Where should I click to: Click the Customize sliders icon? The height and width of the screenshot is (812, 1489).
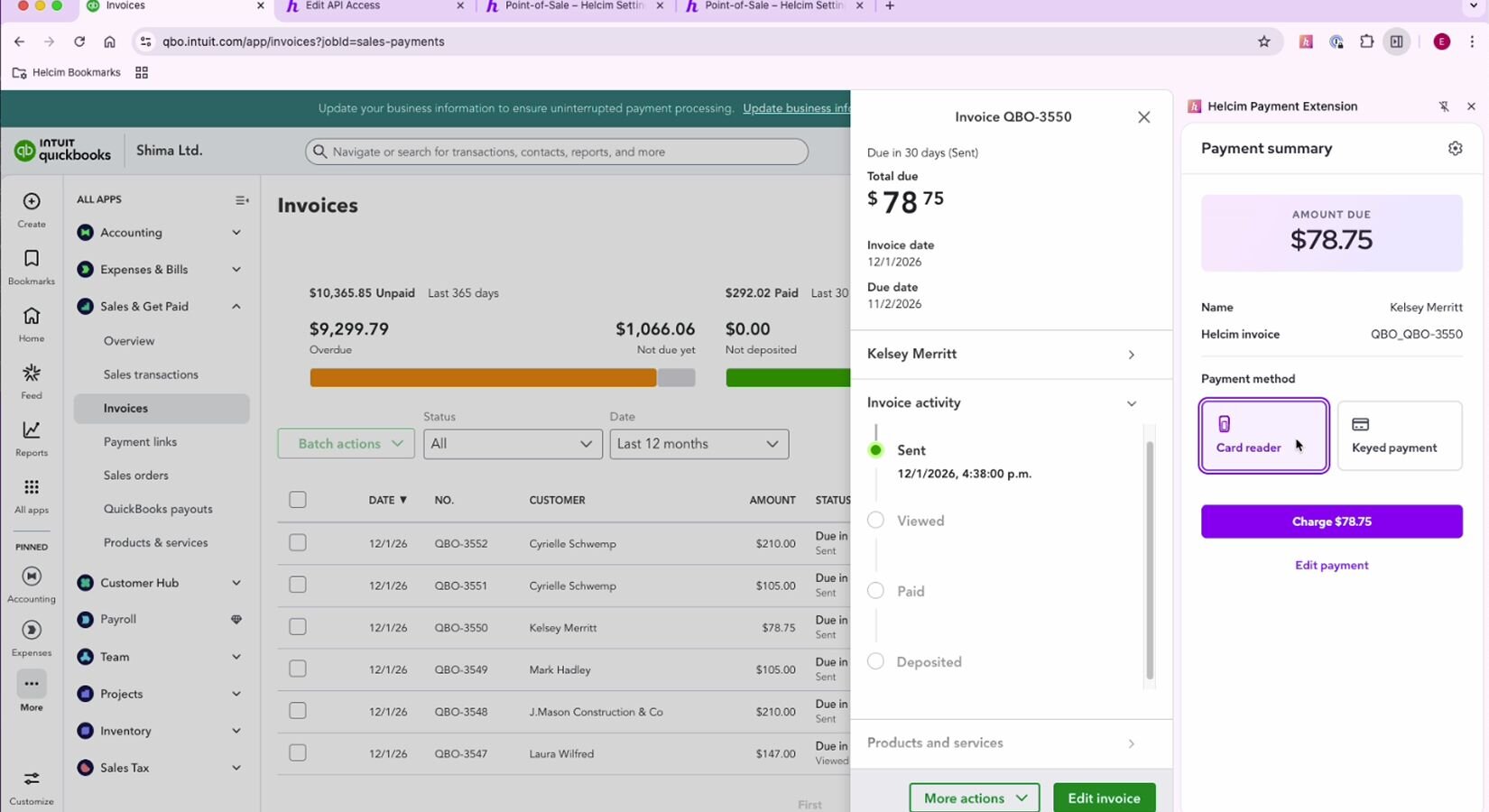(x=32, y=780)
